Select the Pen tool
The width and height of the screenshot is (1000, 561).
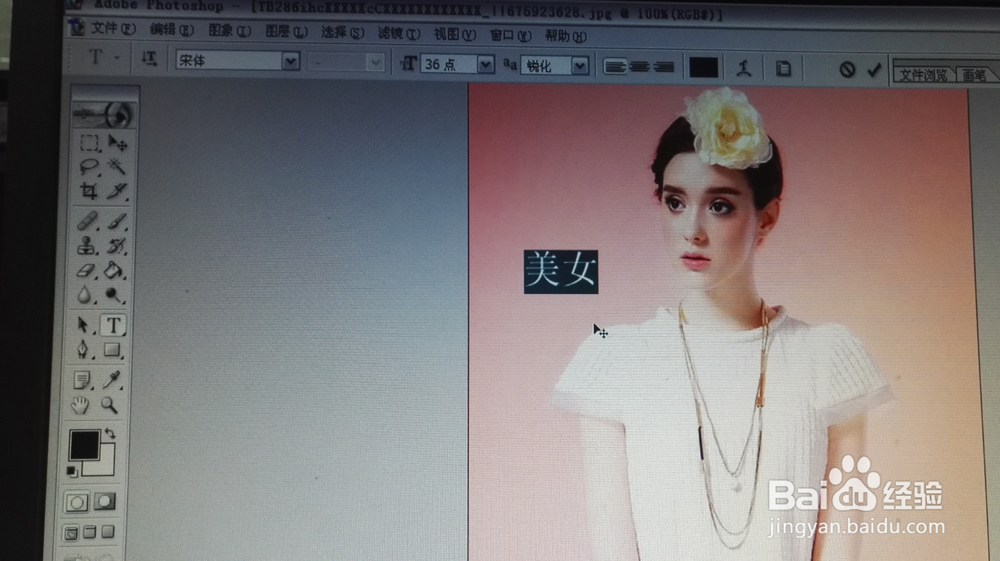tap(83, 350)
